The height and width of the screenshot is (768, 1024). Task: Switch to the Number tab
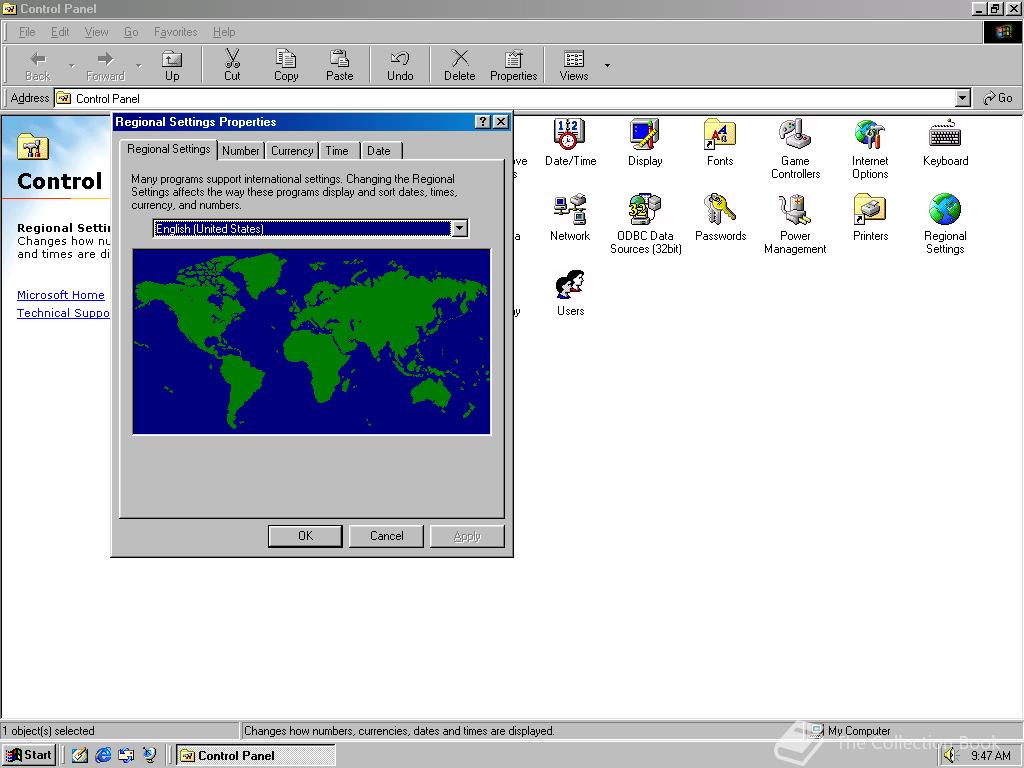(x=240, y=151)
